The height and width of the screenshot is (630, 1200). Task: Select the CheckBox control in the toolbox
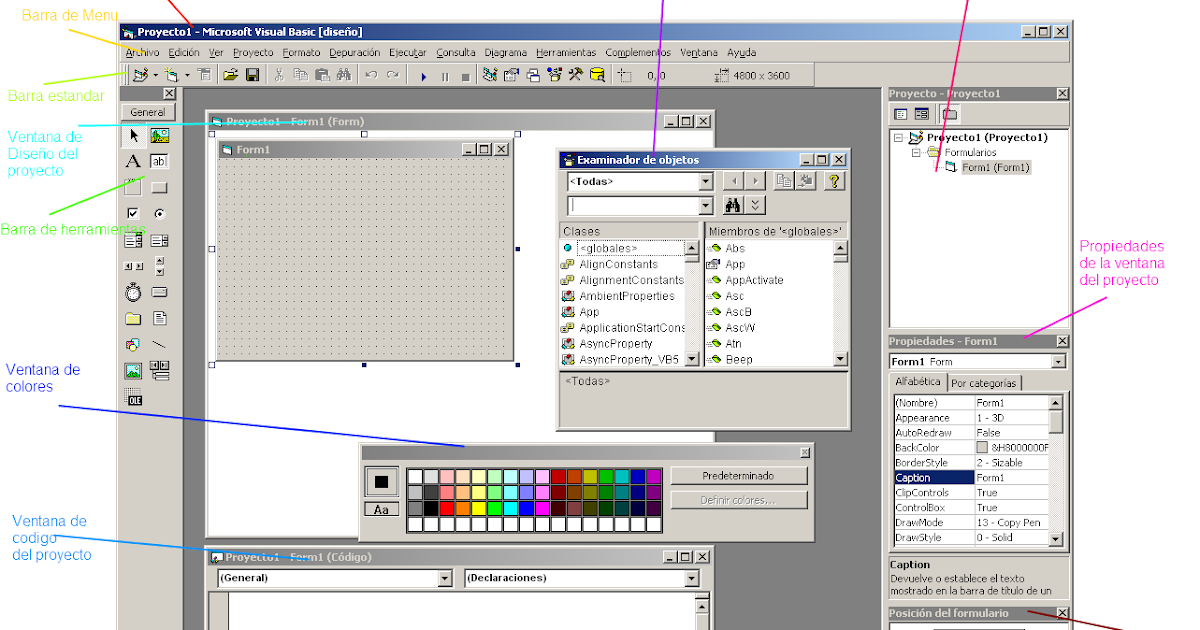[131, 212]
